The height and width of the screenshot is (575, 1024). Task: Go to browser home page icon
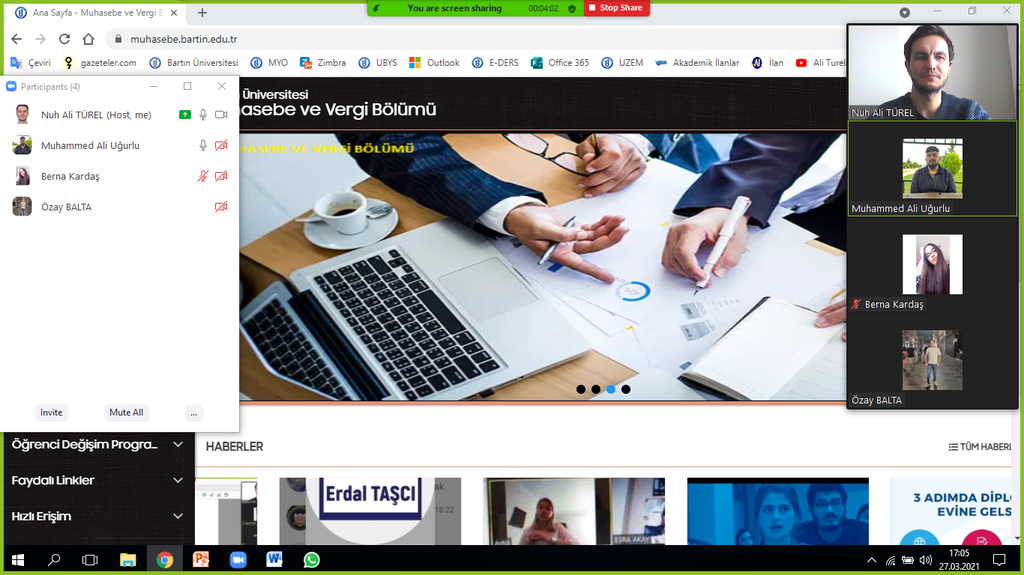pyautogui.click(x=88, y=39)
